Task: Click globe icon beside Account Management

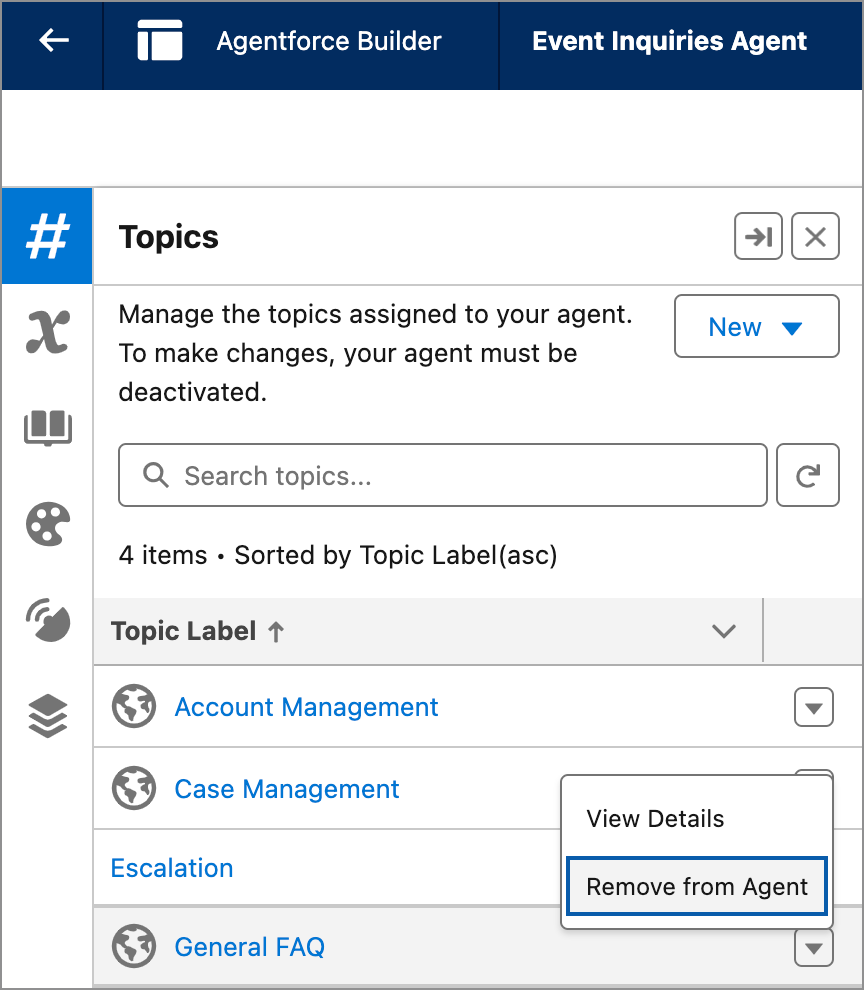Action: [x=134, y=706]
